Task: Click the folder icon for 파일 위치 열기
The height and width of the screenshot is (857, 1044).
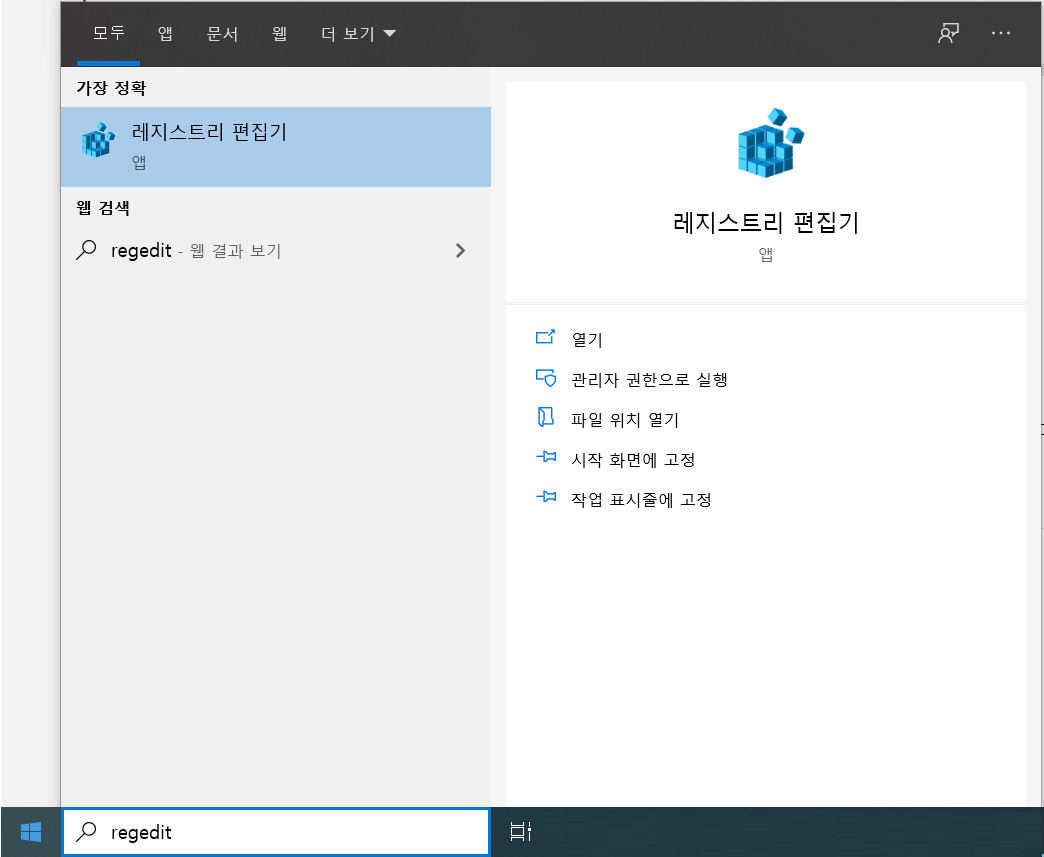Action: click(545, 418)
